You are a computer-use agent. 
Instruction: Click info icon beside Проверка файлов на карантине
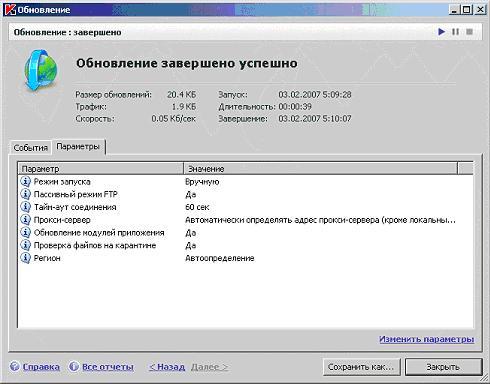tap(25, 245)
